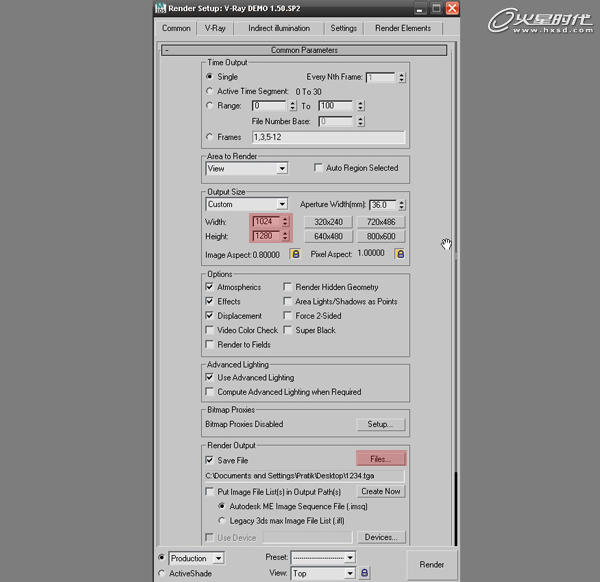Viewport: 600px width, 582px height.
Task: Toggle the Effects checkbox
Action: (209, 301)
